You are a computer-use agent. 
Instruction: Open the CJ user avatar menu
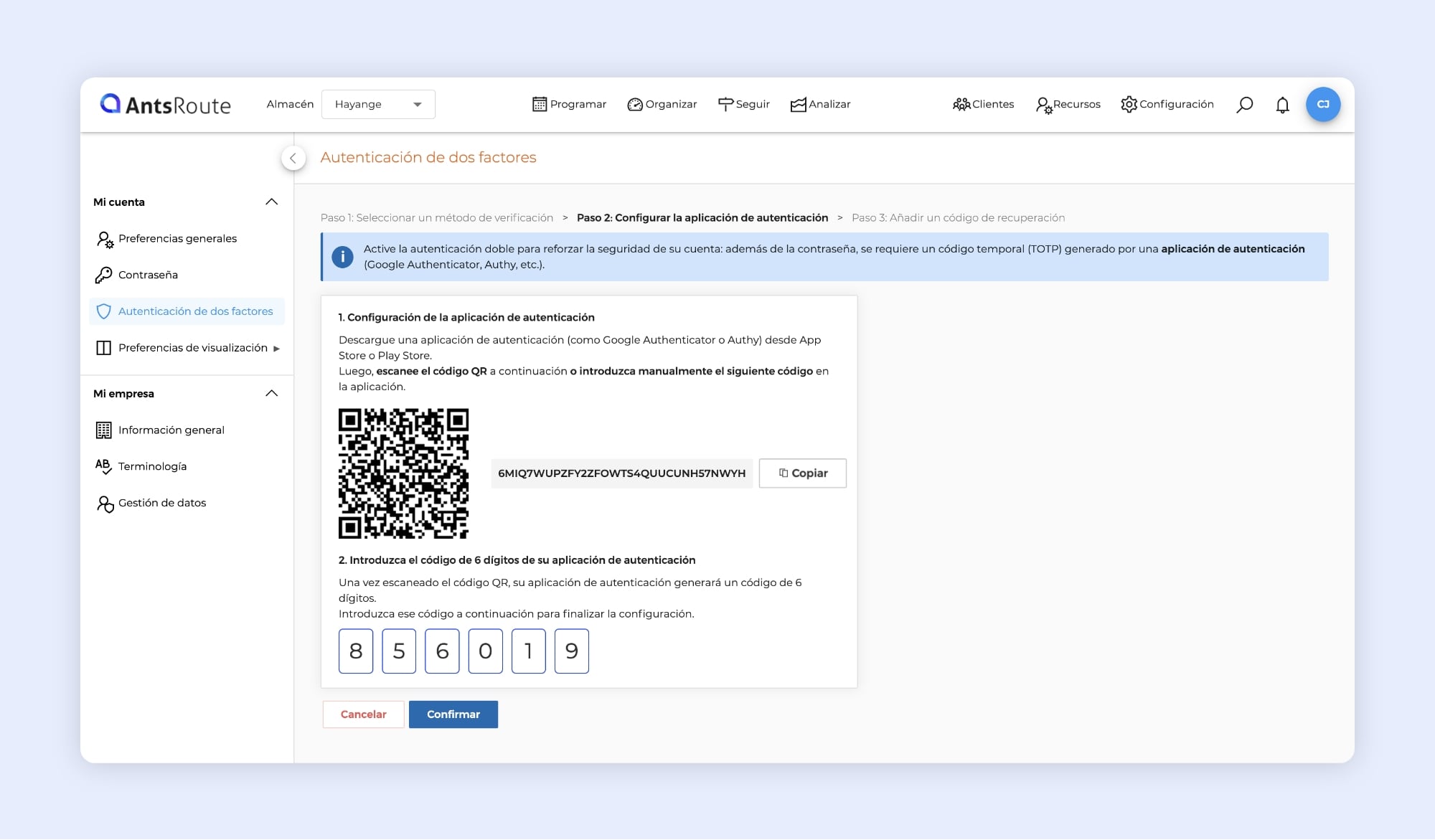coord(1322,105)
